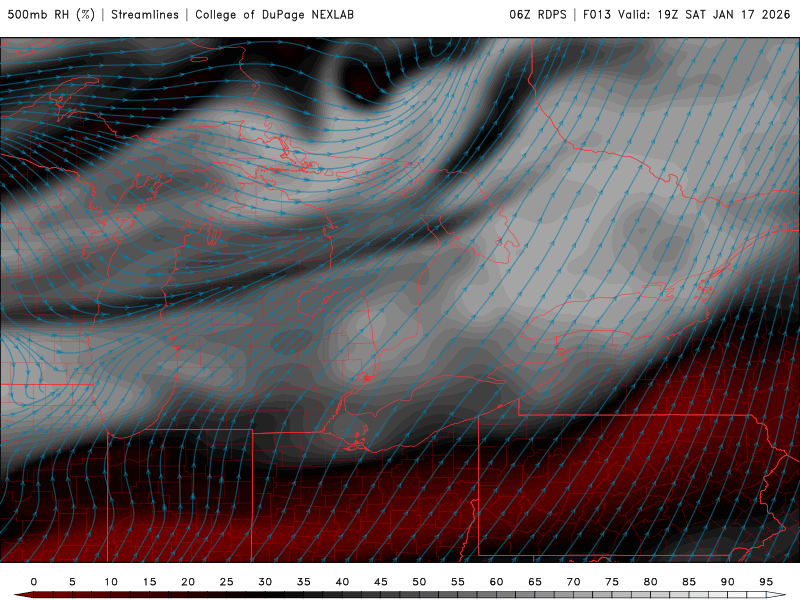Click the '70' color scale label
This screenshot has width=800, height=600.
coord(573,582)
